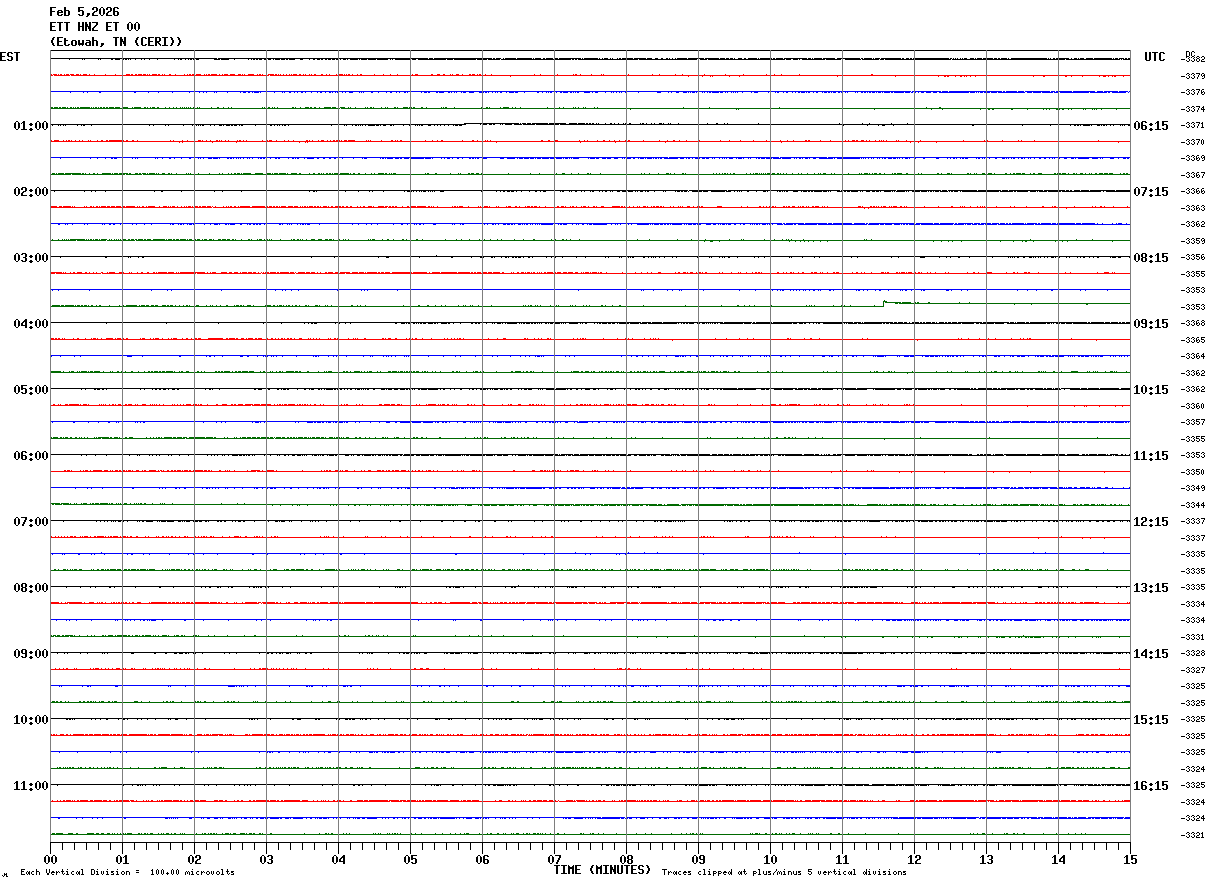The width and height of the screenshot is (1210, 886).
Task: Click the 06:15 UTC time label
Action: 1150,126
